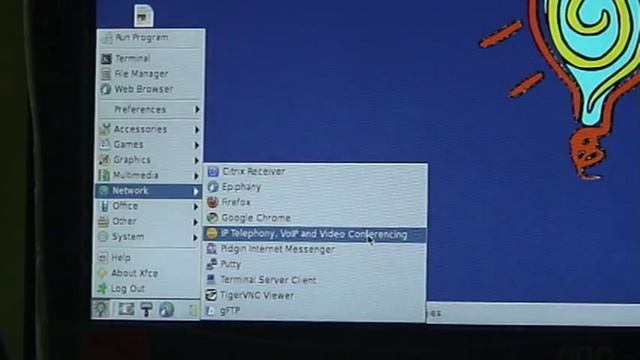This screenshot has height=360, width=640.
Task: Expand Preferences submenu arrow
Action: 197,109
